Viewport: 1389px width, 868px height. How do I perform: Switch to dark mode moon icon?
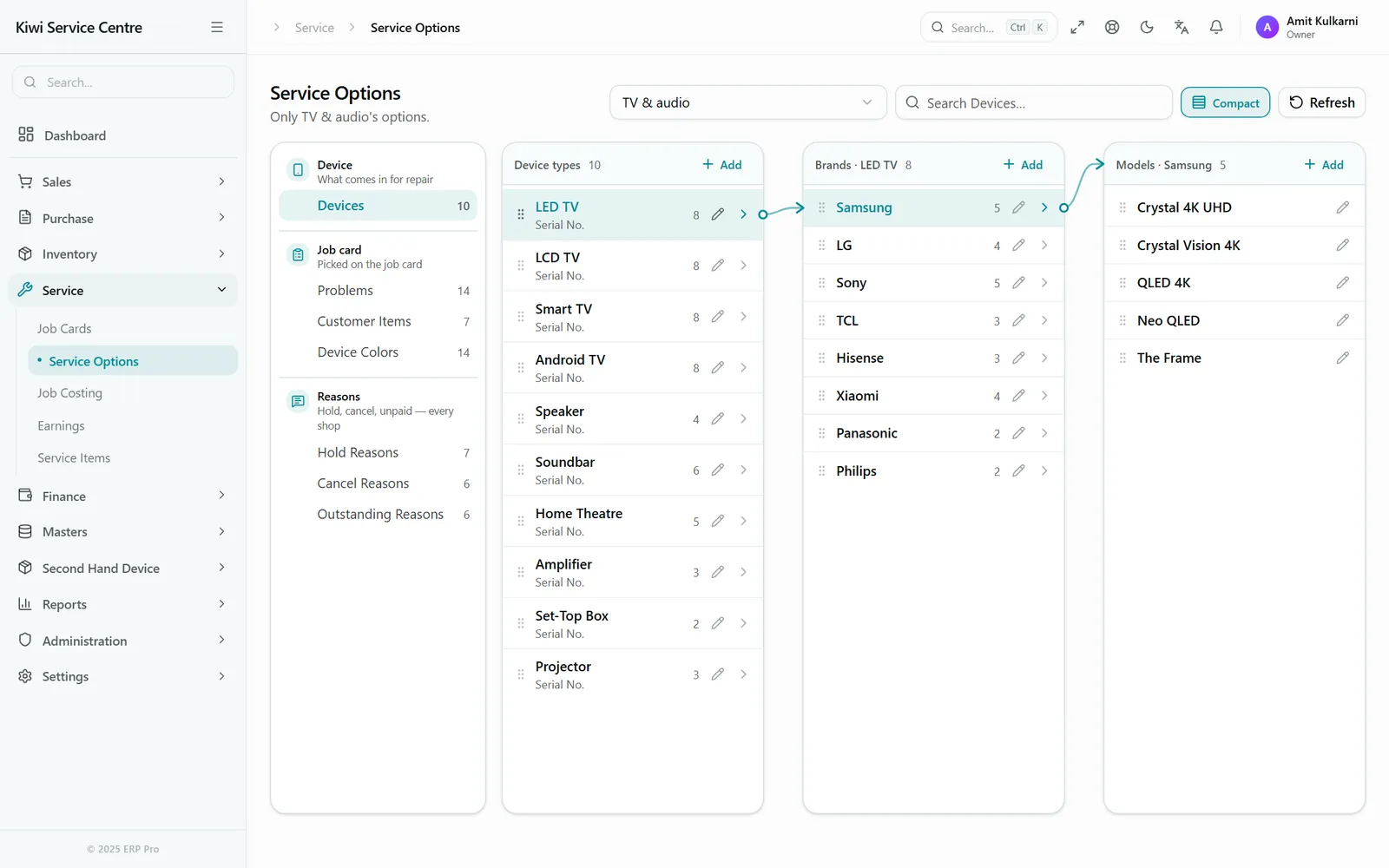click(1147, 28)
